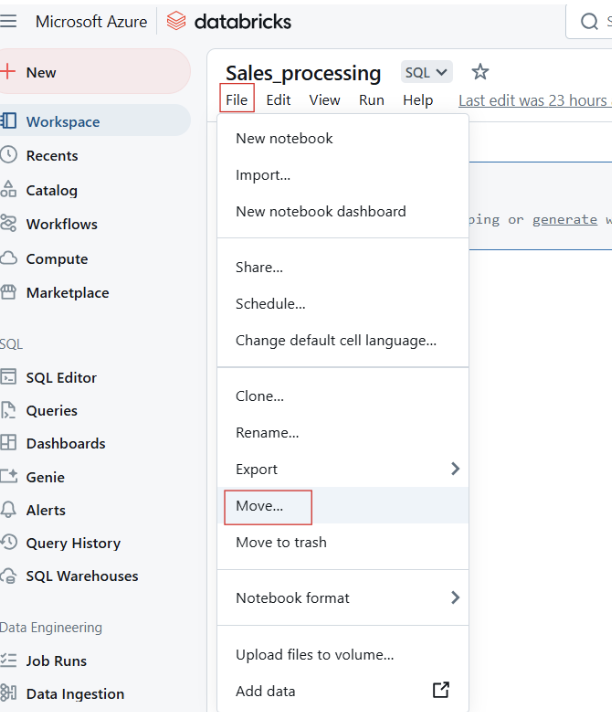Viewport: 612px width, 712px height.
Task: Click the Dashboards grid icon
Action: point(8,443)
